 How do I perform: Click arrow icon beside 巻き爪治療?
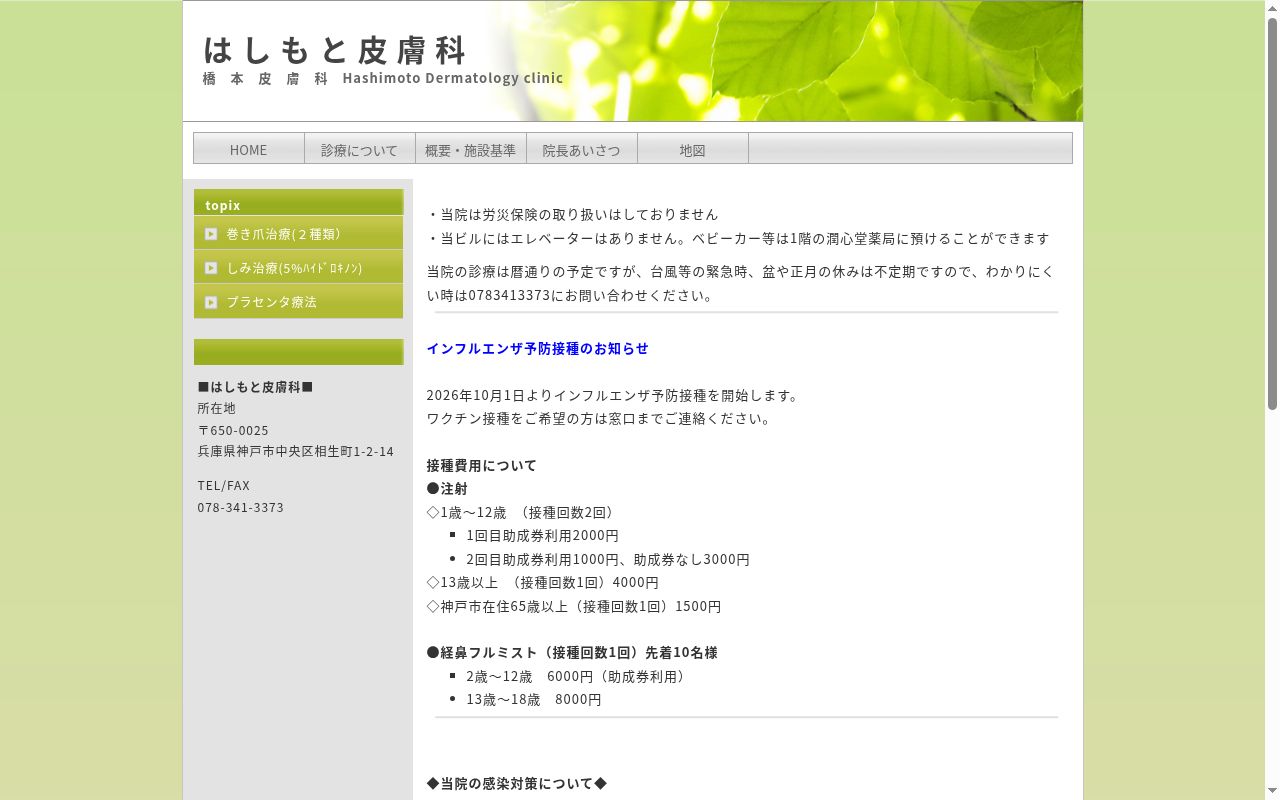tap(211, 234)
